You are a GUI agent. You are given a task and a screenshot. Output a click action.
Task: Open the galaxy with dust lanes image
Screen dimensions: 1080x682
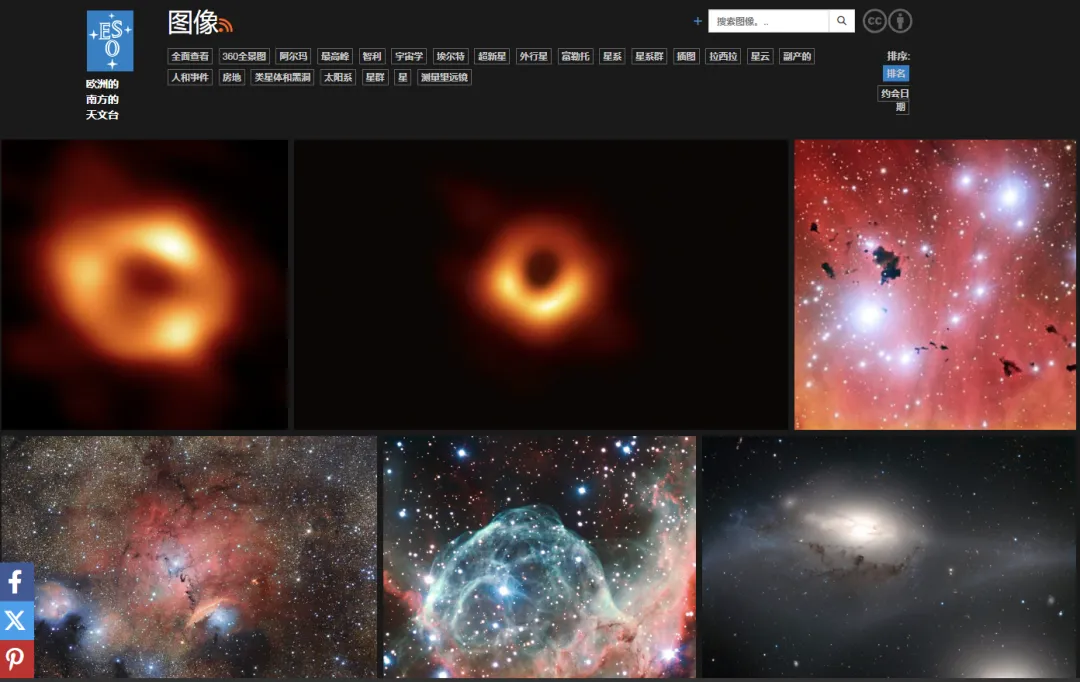click(x=890, y=557)
